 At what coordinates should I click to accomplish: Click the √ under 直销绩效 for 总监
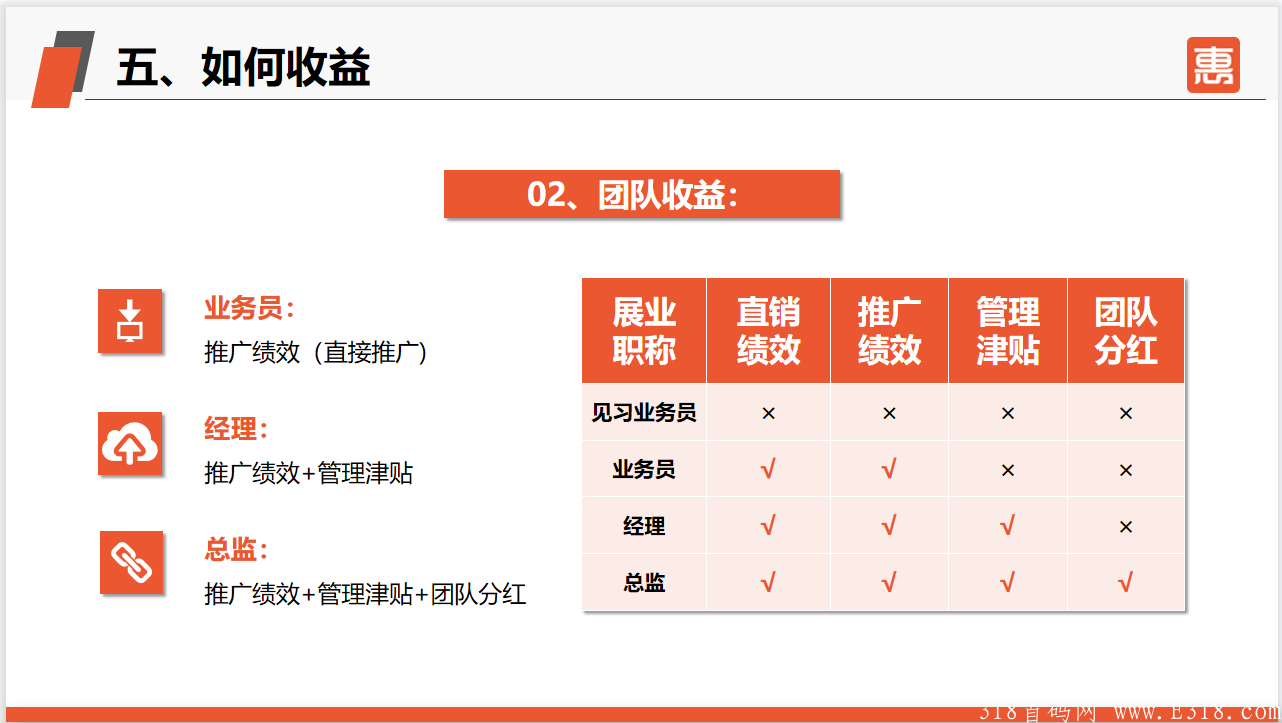pyautogui.click(x=768, y=583)
